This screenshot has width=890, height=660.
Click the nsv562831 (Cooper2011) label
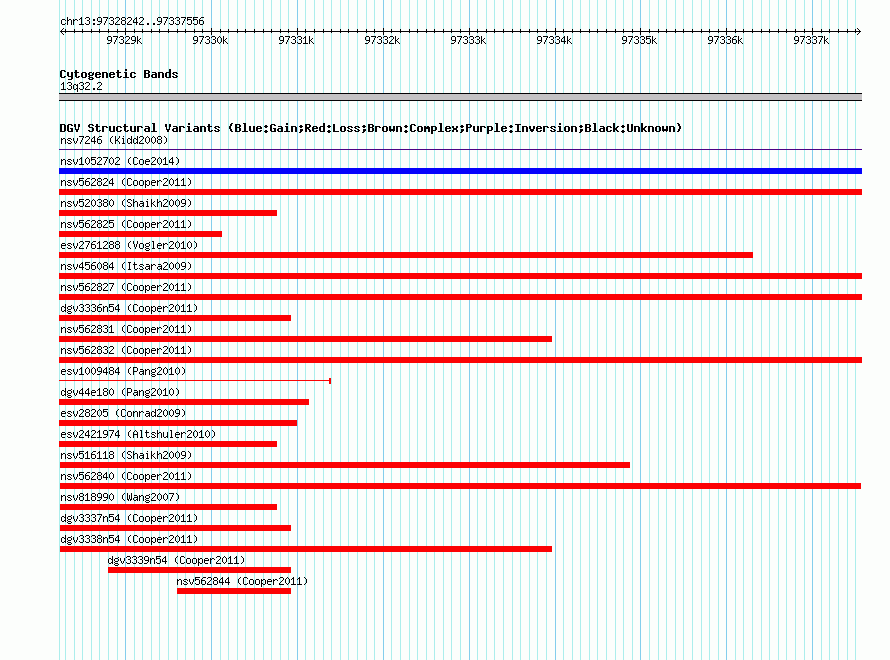click(126, 329)
